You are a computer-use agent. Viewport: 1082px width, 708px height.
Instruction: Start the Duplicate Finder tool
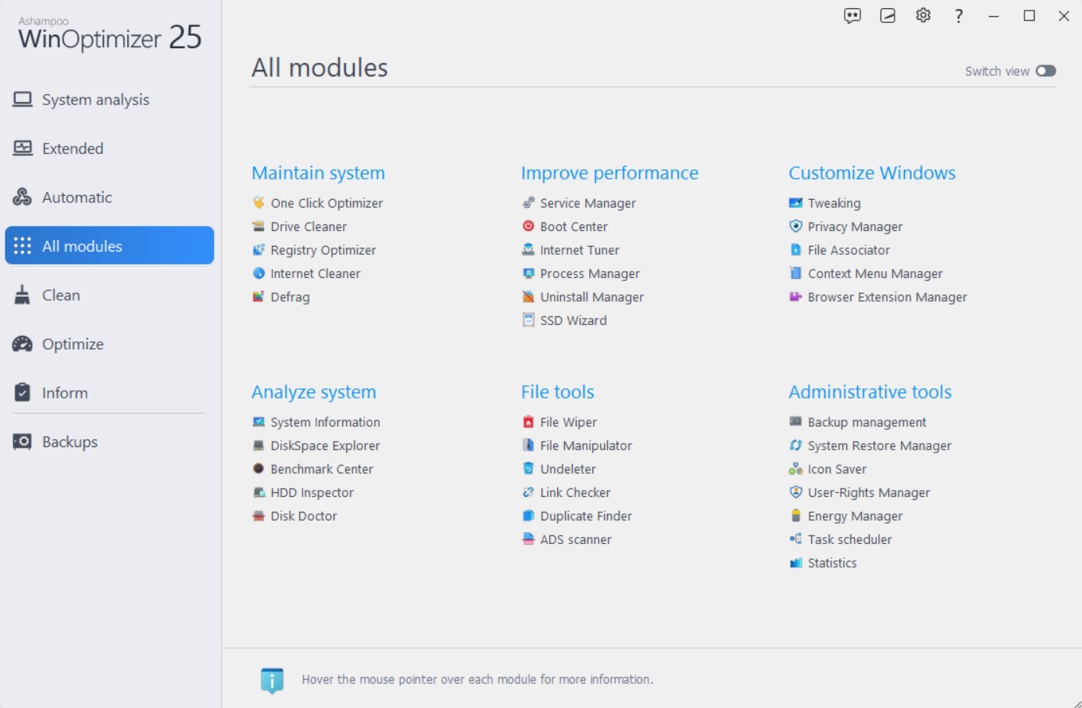coord(587,515)
